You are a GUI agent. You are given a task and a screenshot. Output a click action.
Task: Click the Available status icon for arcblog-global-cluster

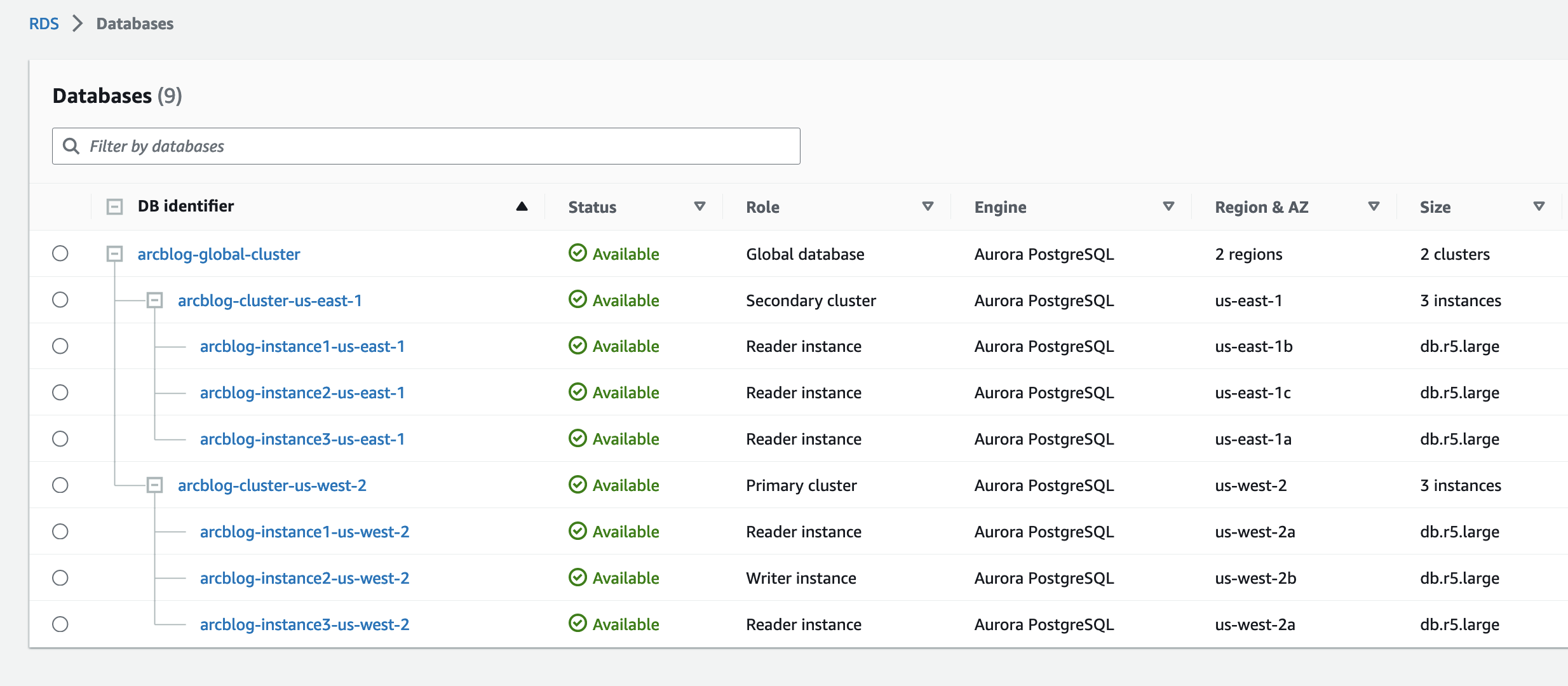(x=578, y=253)
